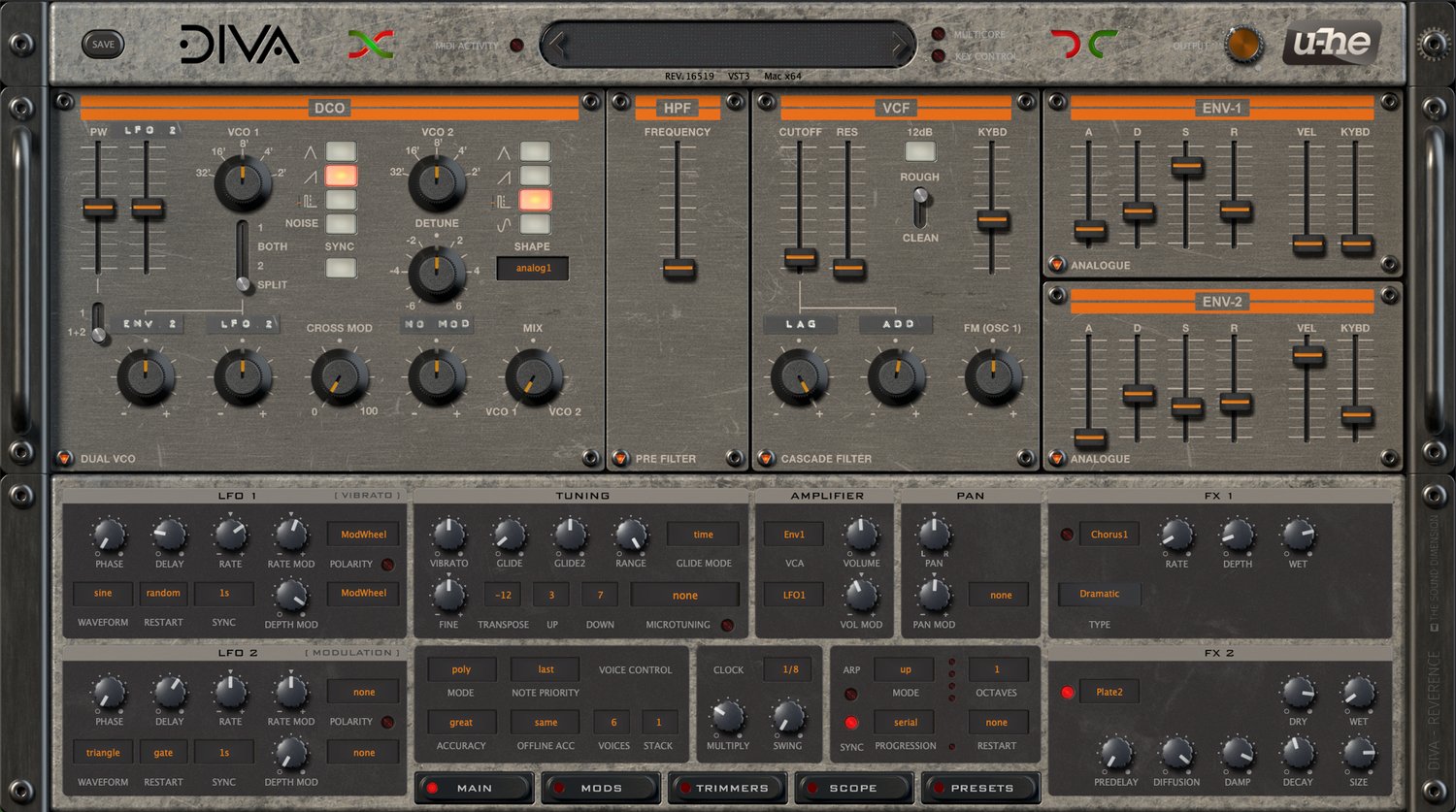Open the CLOCK '1/8' selector

click(787, 669)
